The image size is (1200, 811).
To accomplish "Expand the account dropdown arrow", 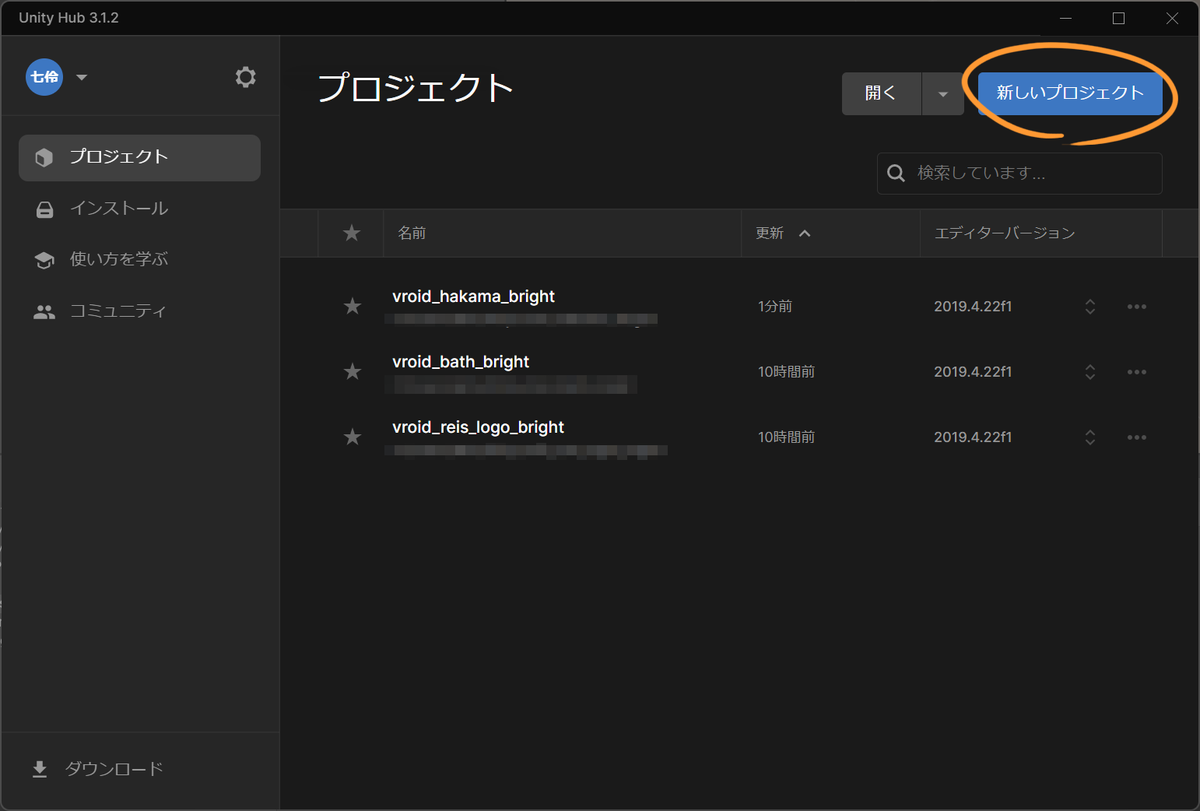I will tap(82, 77).
